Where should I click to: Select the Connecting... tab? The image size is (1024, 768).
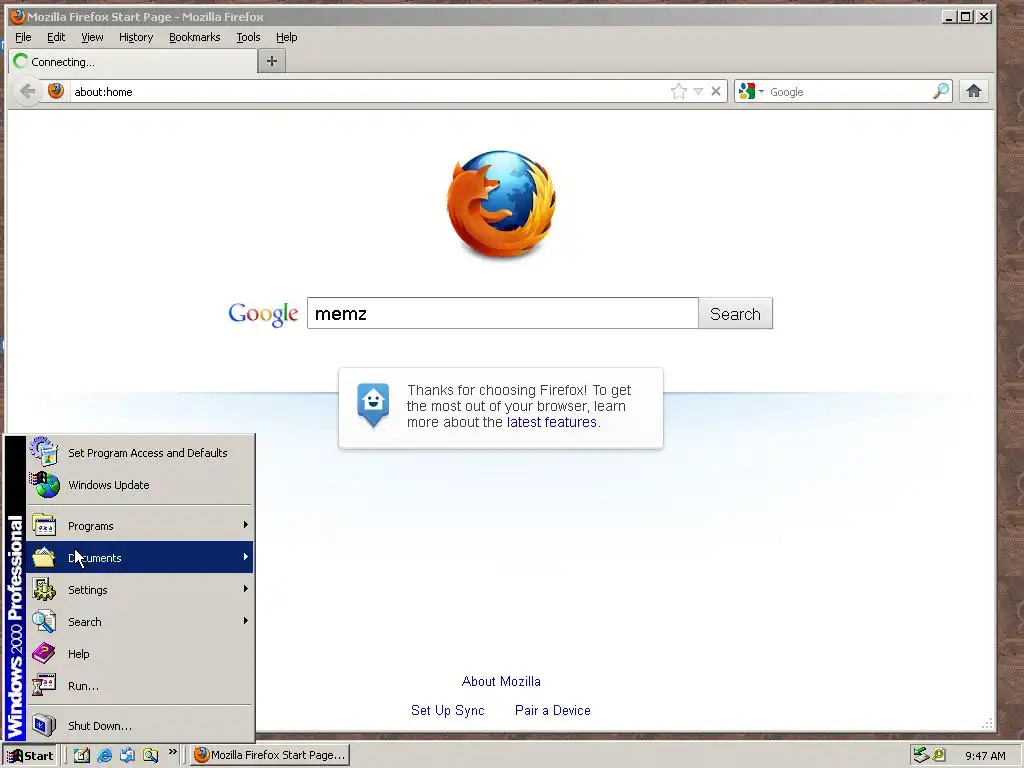tap(133, 61)
